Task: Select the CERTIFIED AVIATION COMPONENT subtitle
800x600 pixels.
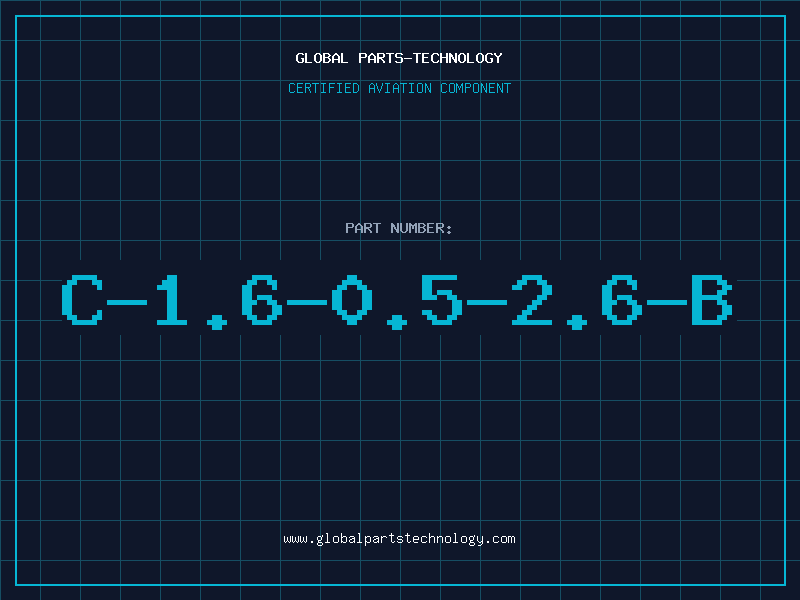Action: (x=399, y=88)
